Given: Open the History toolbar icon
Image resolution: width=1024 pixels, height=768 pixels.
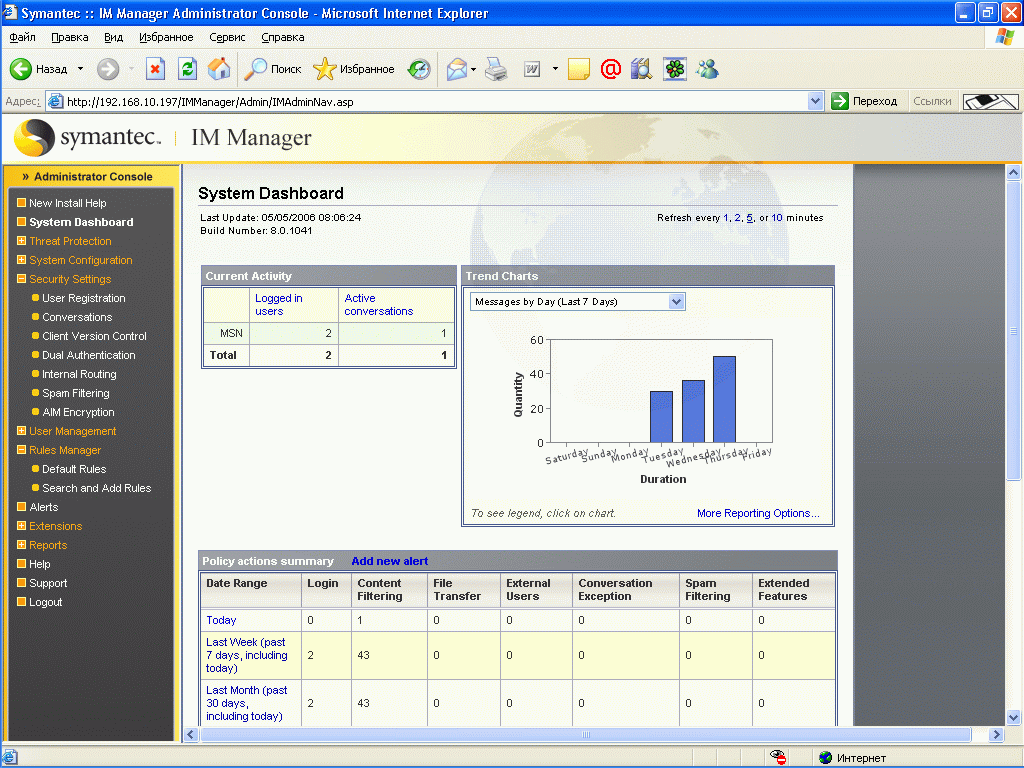Looking at the screenshot, I should coord(419,69).
